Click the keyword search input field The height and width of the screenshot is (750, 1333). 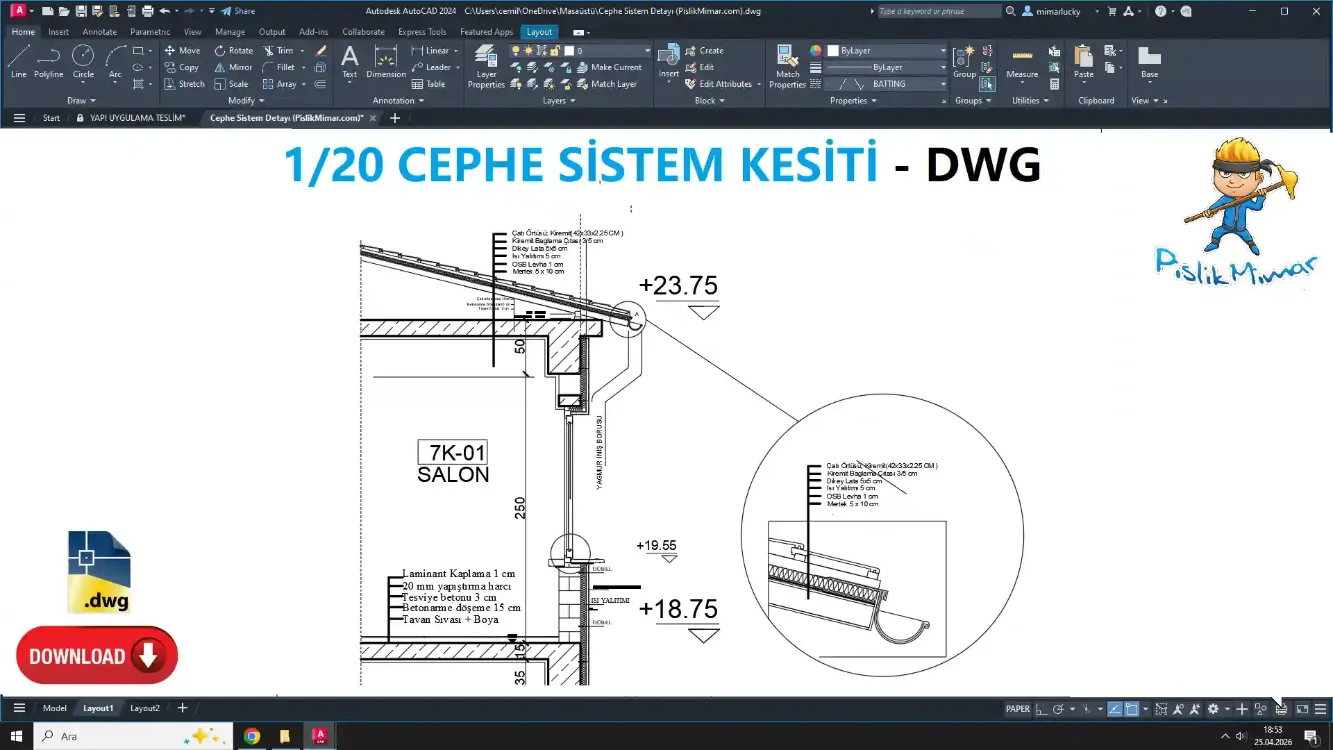coord(939,11)
